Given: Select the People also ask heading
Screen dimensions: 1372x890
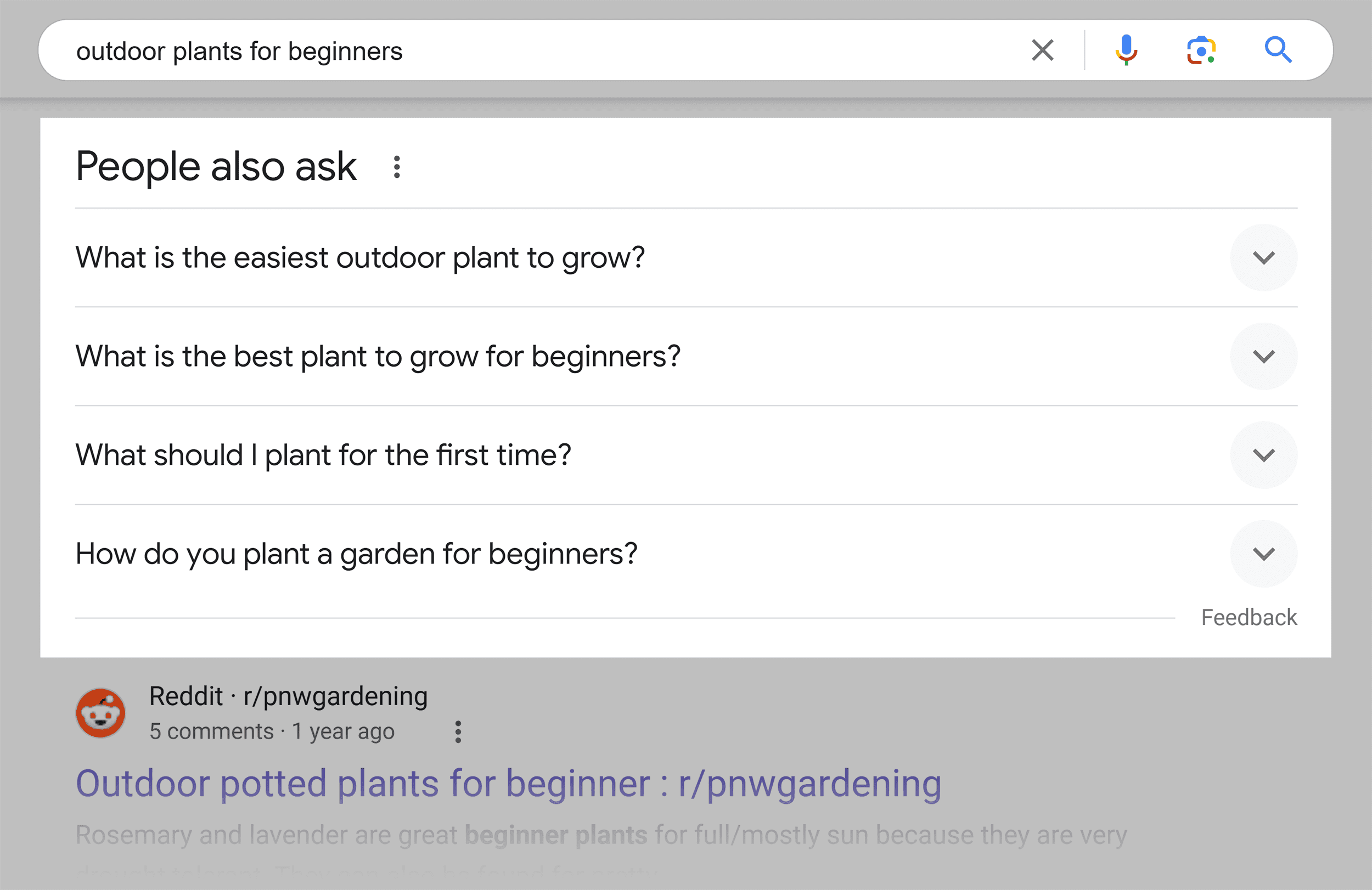Looking at the screenshot, I should (216, 166).
